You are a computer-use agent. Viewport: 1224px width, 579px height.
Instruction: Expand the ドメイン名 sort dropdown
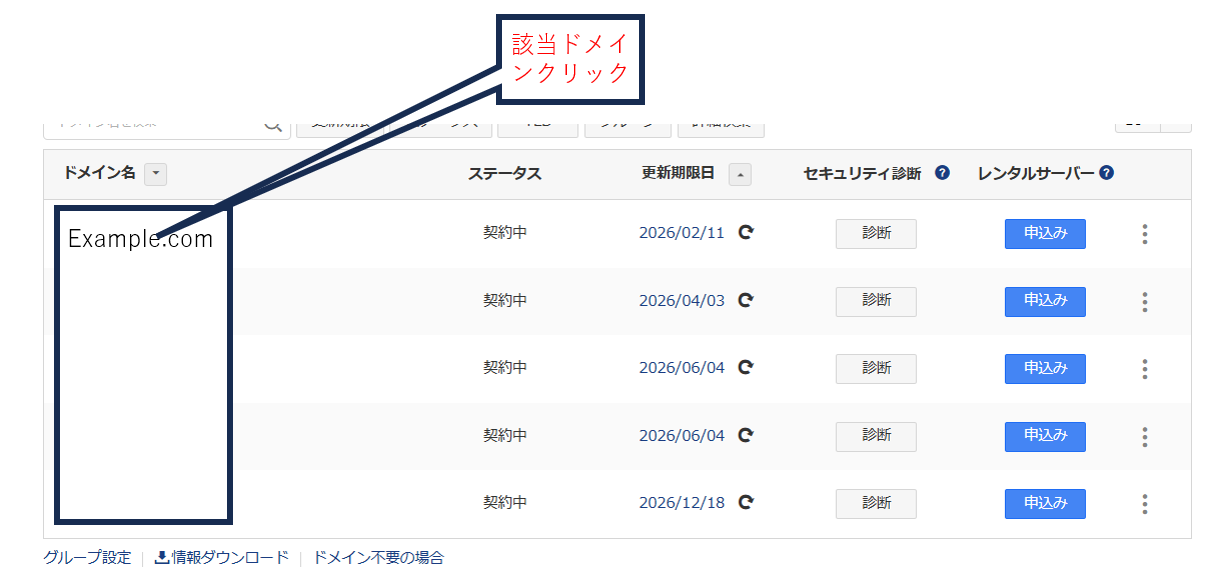[155, 174]
